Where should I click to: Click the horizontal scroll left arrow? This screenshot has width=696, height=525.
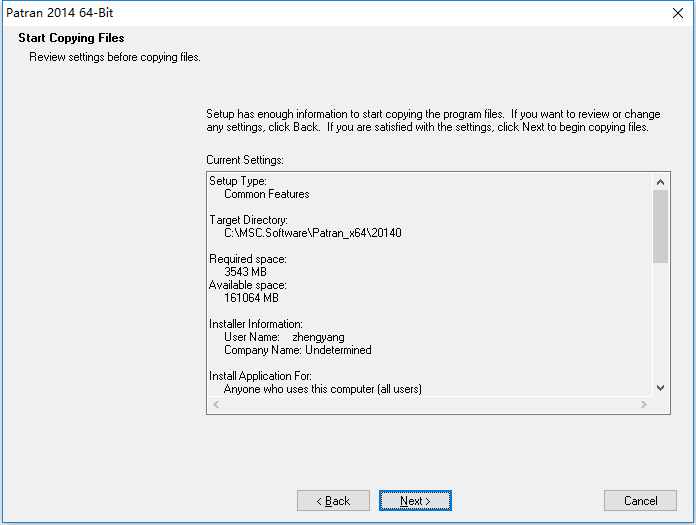click(216, 404)
